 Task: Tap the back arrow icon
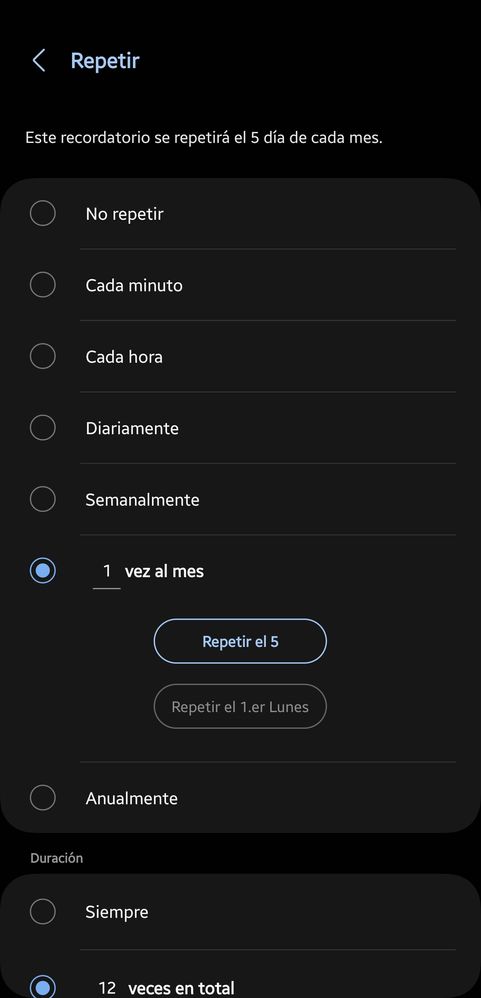click(x=39, y=61)
